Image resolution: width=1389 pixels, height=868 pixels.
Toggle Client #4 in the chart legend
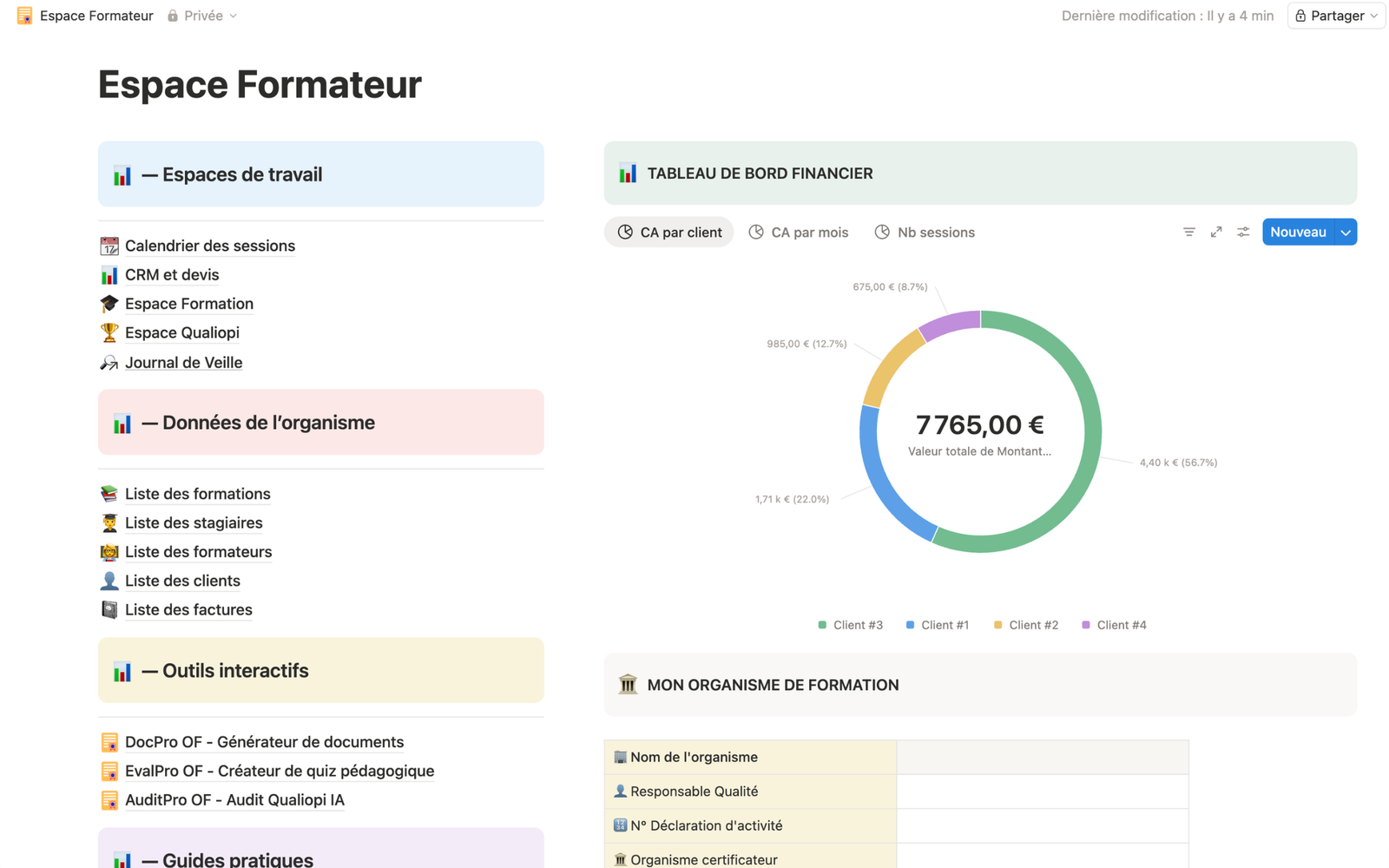coord(1114,624)
